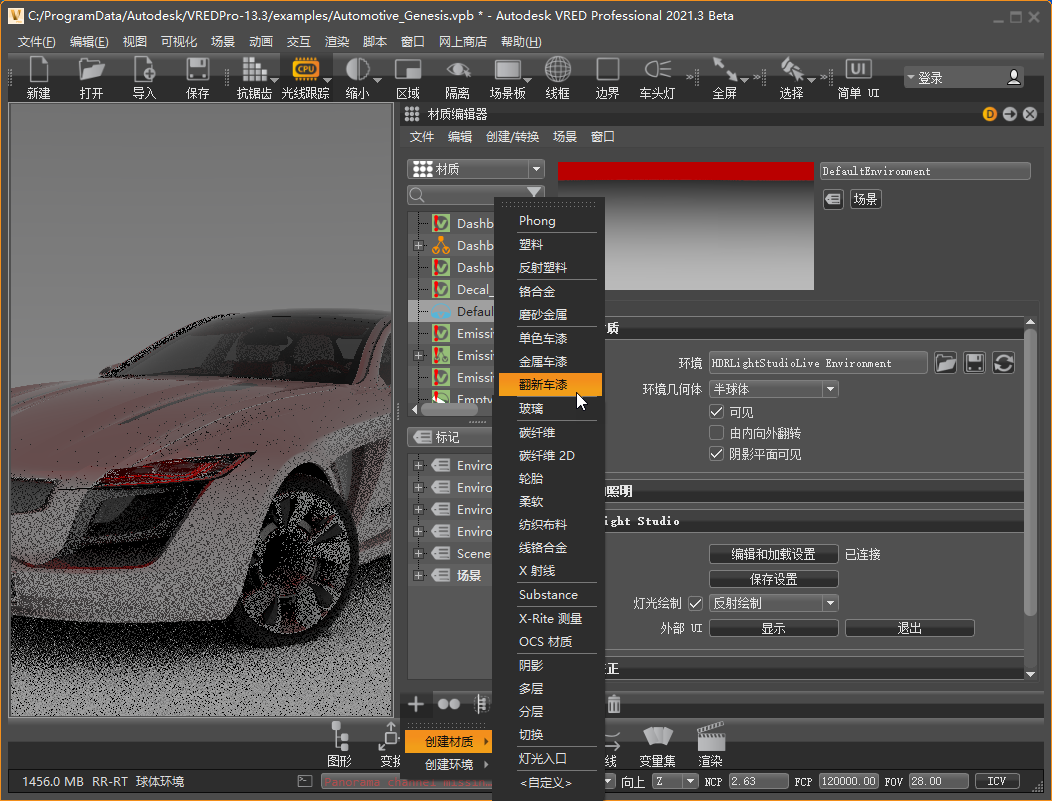This screenshot has width=1052, height=801.
Task: Click the 保存设置 button
Action: (773, 579)
